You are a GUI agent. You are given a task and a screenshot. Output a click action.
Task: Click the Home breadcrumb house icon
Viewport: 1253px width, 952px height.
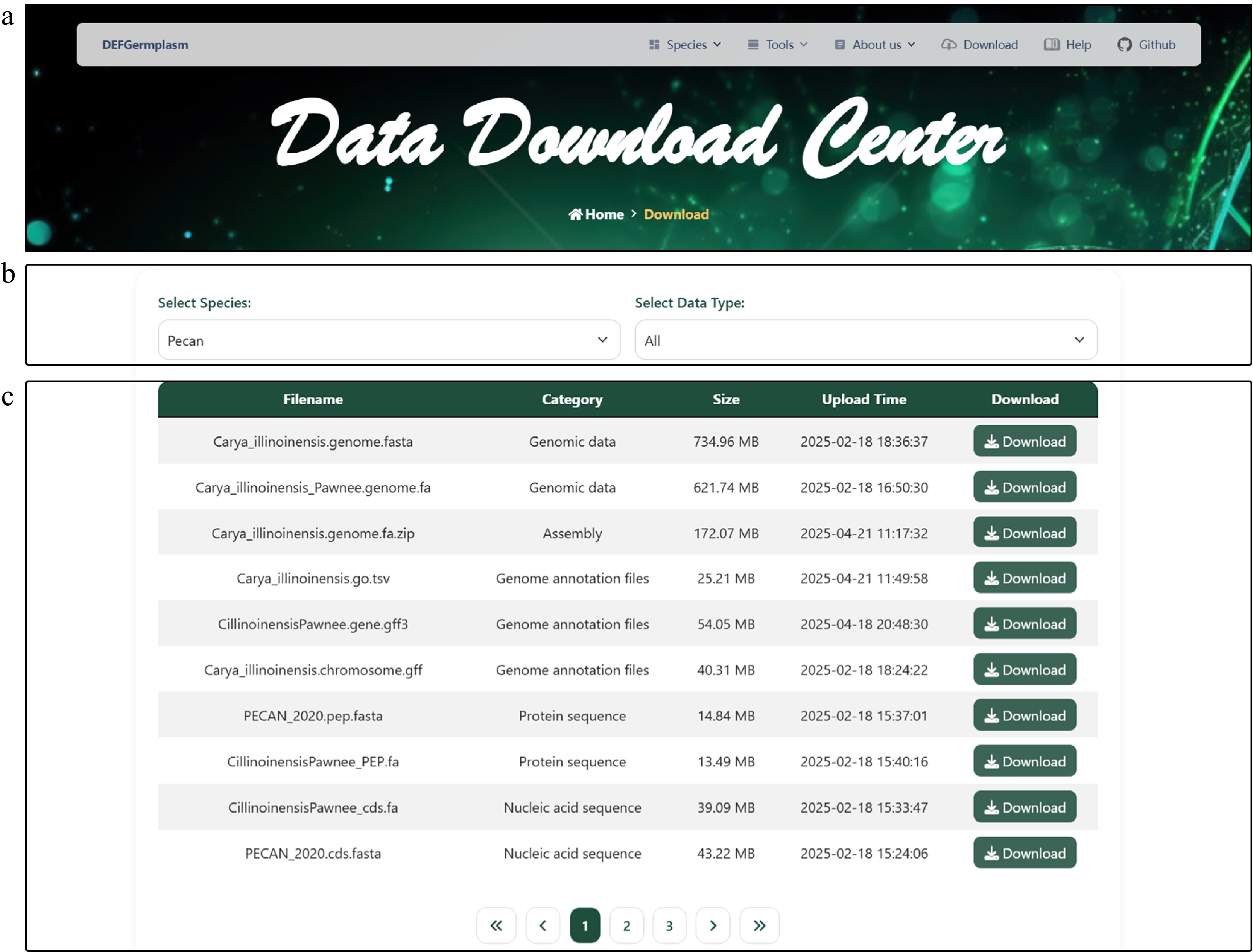[x=575, y=214]
